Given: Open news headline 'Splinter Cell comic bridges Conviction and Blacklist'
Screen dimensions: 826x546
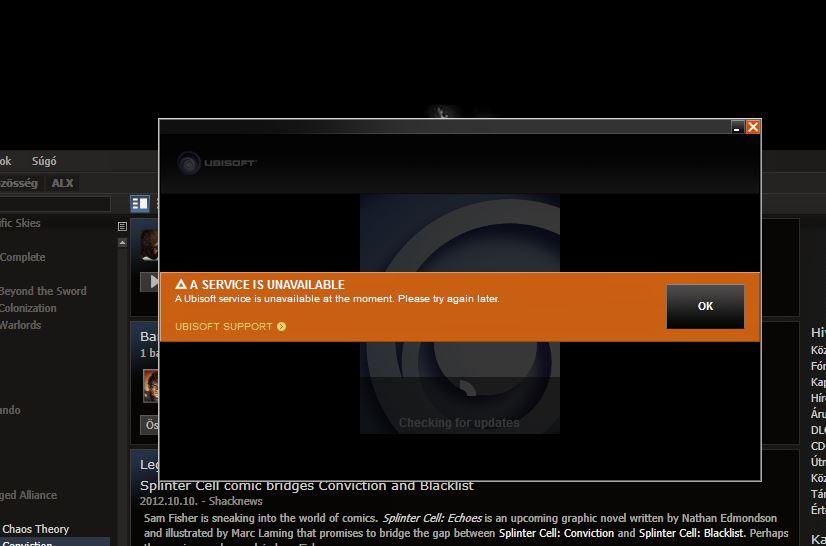Looking at the screenshot, I should tap(307, 486).
